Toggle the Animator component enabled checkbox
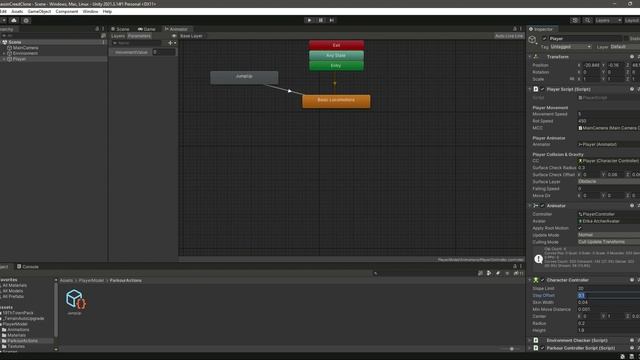 pyautogui.click(x=542, y=206)
